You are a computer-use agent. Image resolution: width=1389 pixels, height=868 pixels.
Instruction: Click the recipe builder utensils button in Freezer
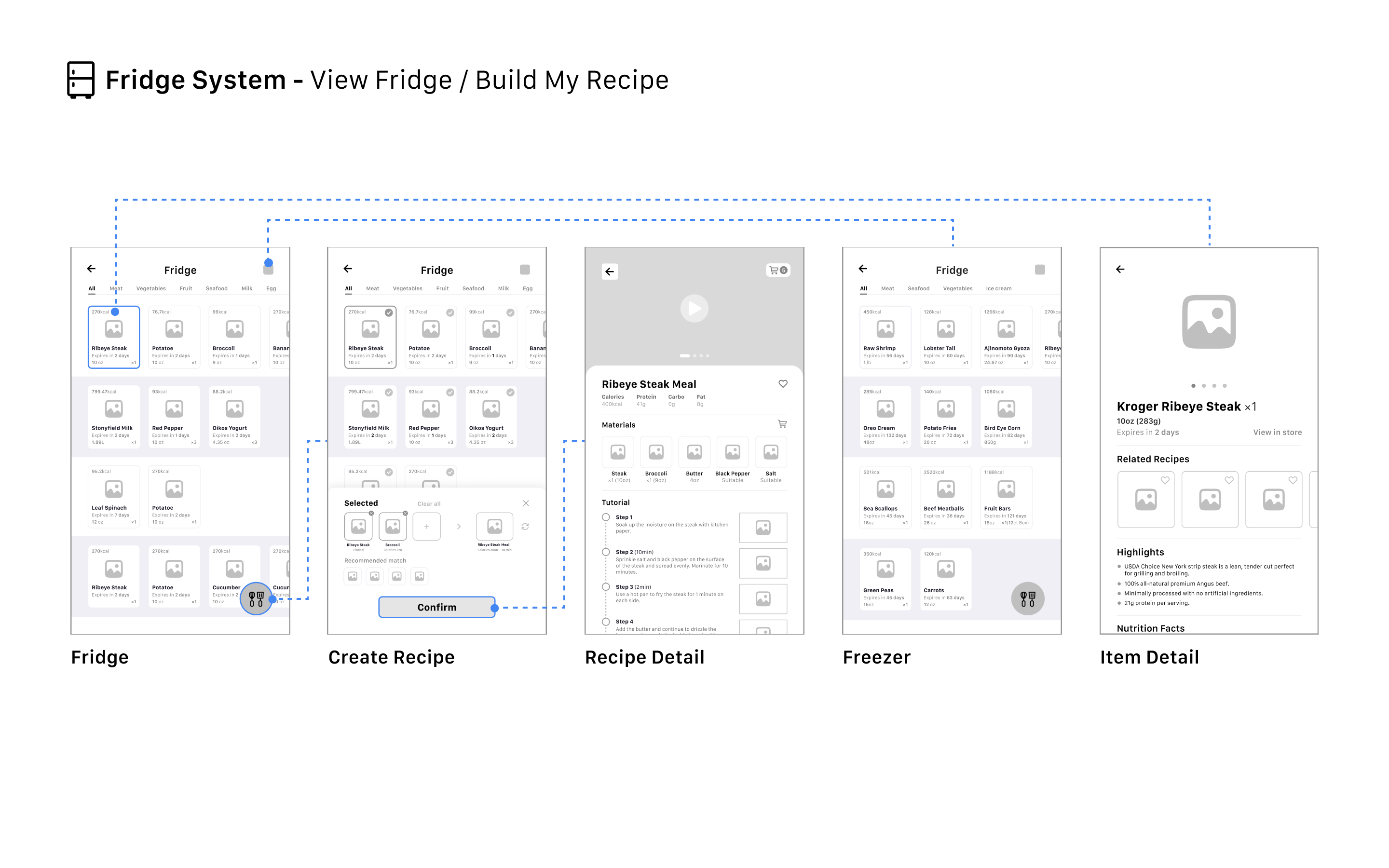pyautogui.click(x=1027, y=599)
